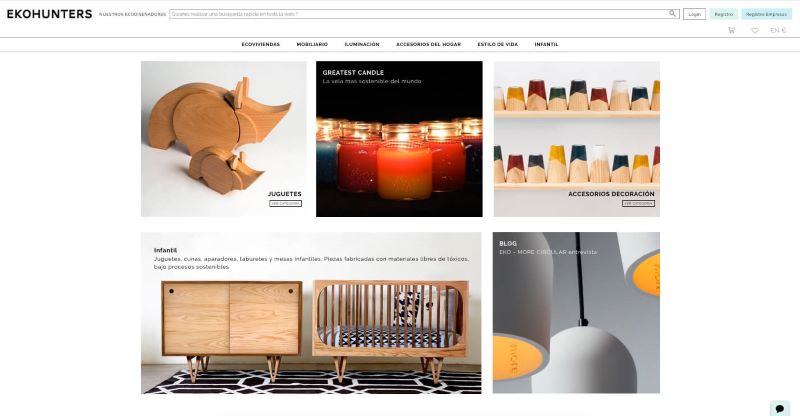
Task: Click the Registro button
Action: (723, 14)
